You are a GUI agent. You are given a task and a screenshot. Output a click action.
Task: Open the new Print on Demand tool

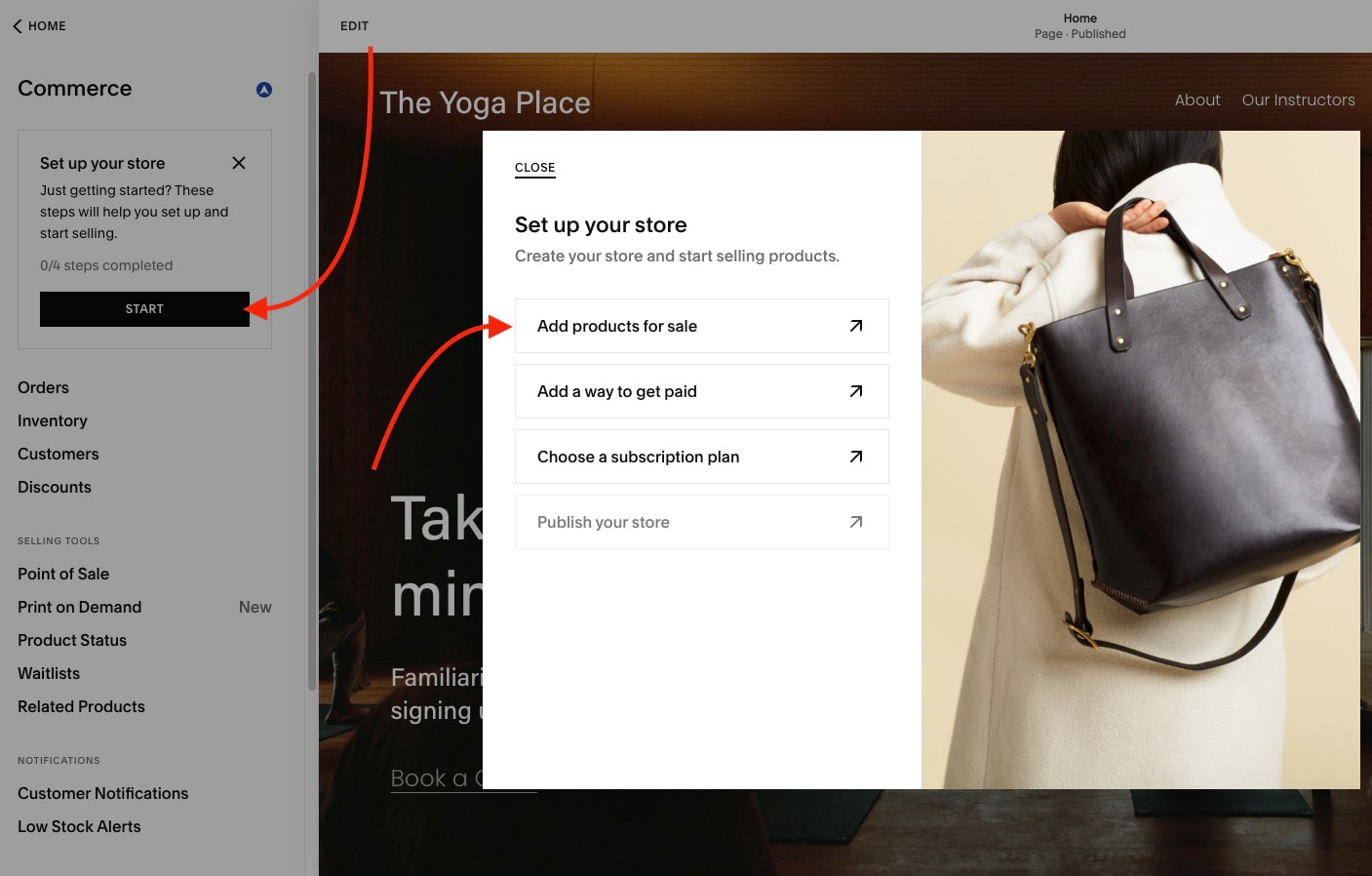pos(79,607)
